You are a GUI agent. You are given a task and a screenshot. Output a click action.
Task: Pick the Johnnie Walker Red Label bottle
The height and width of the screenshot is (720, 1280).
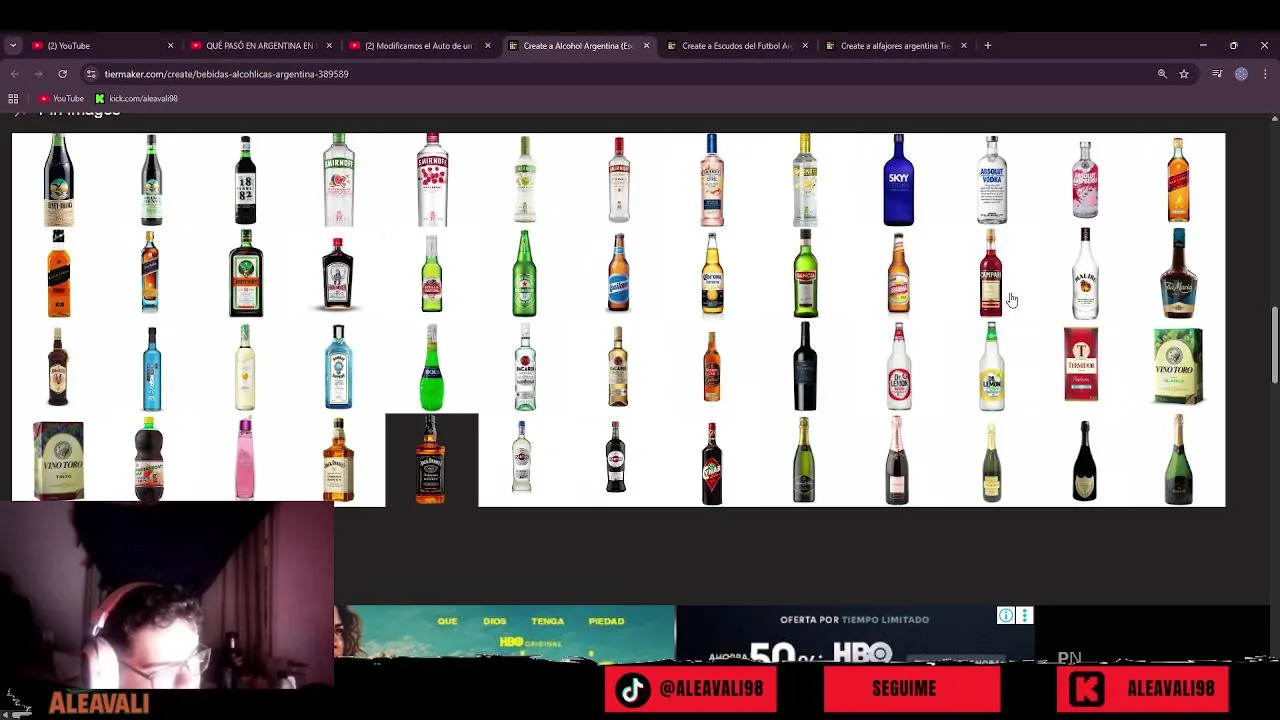point(1178,180)
